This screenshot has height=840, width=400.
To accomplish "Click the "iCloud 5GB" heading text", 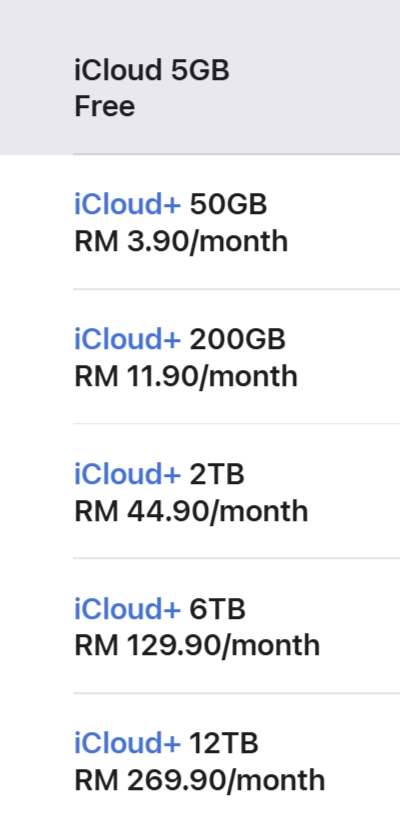I will (152, 70).
